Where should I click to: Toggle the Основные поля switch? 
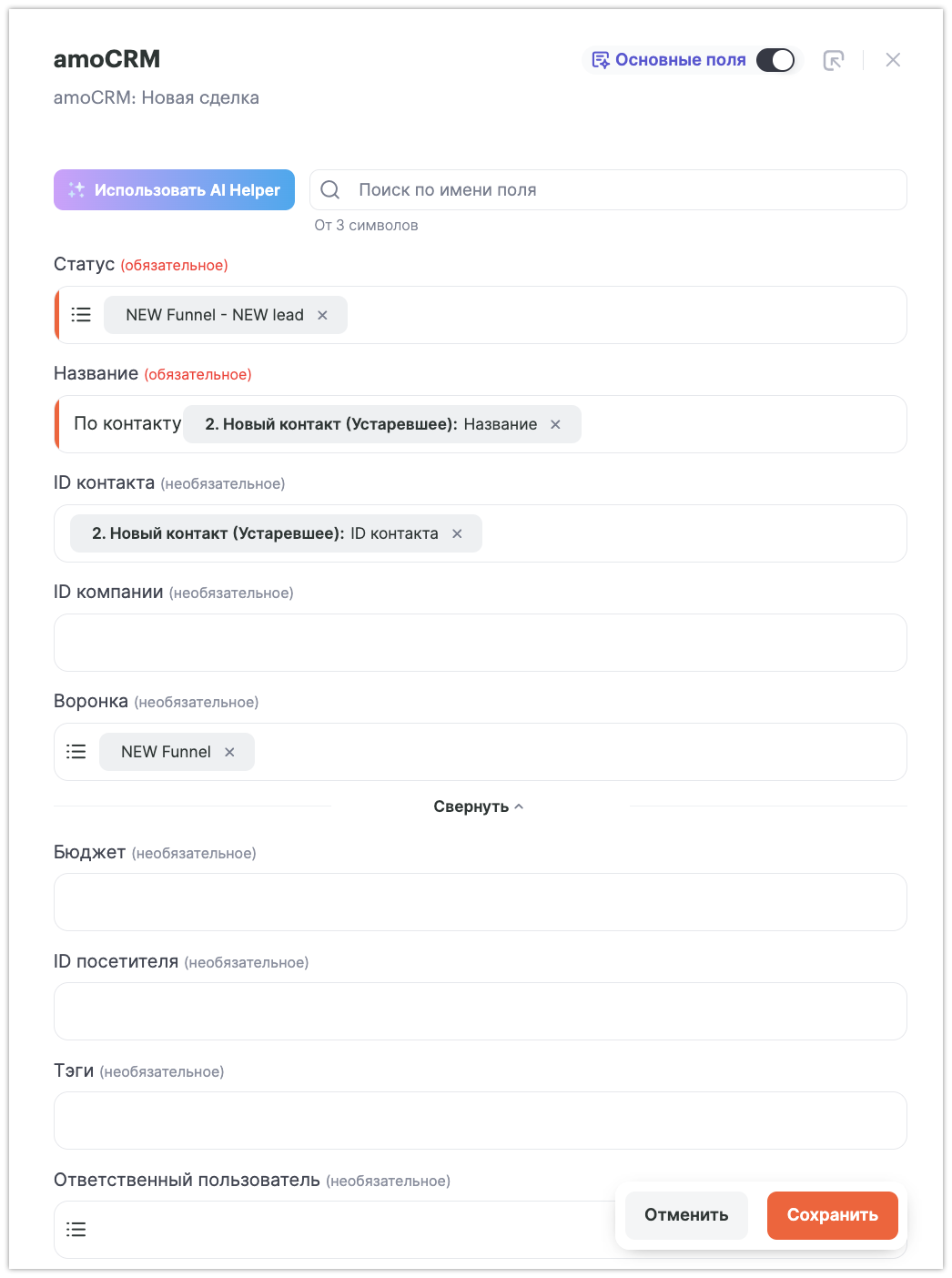[x=775, y=60]
